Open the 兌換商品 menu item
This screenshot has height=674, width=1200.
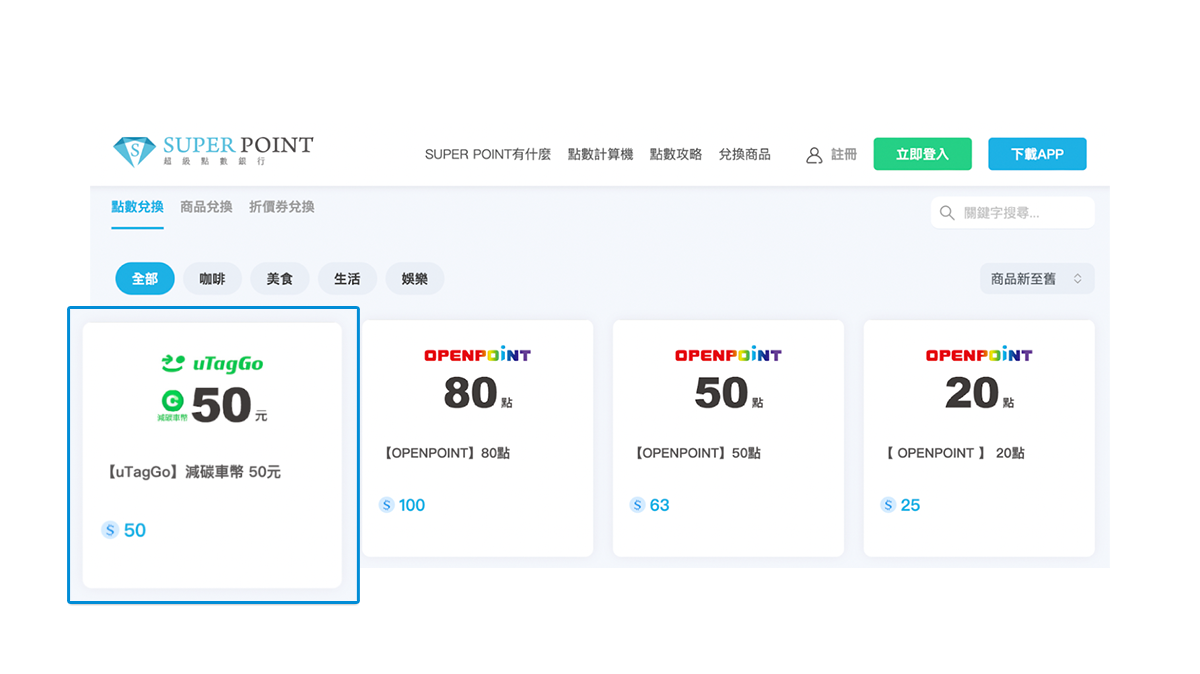click(745, 154)
